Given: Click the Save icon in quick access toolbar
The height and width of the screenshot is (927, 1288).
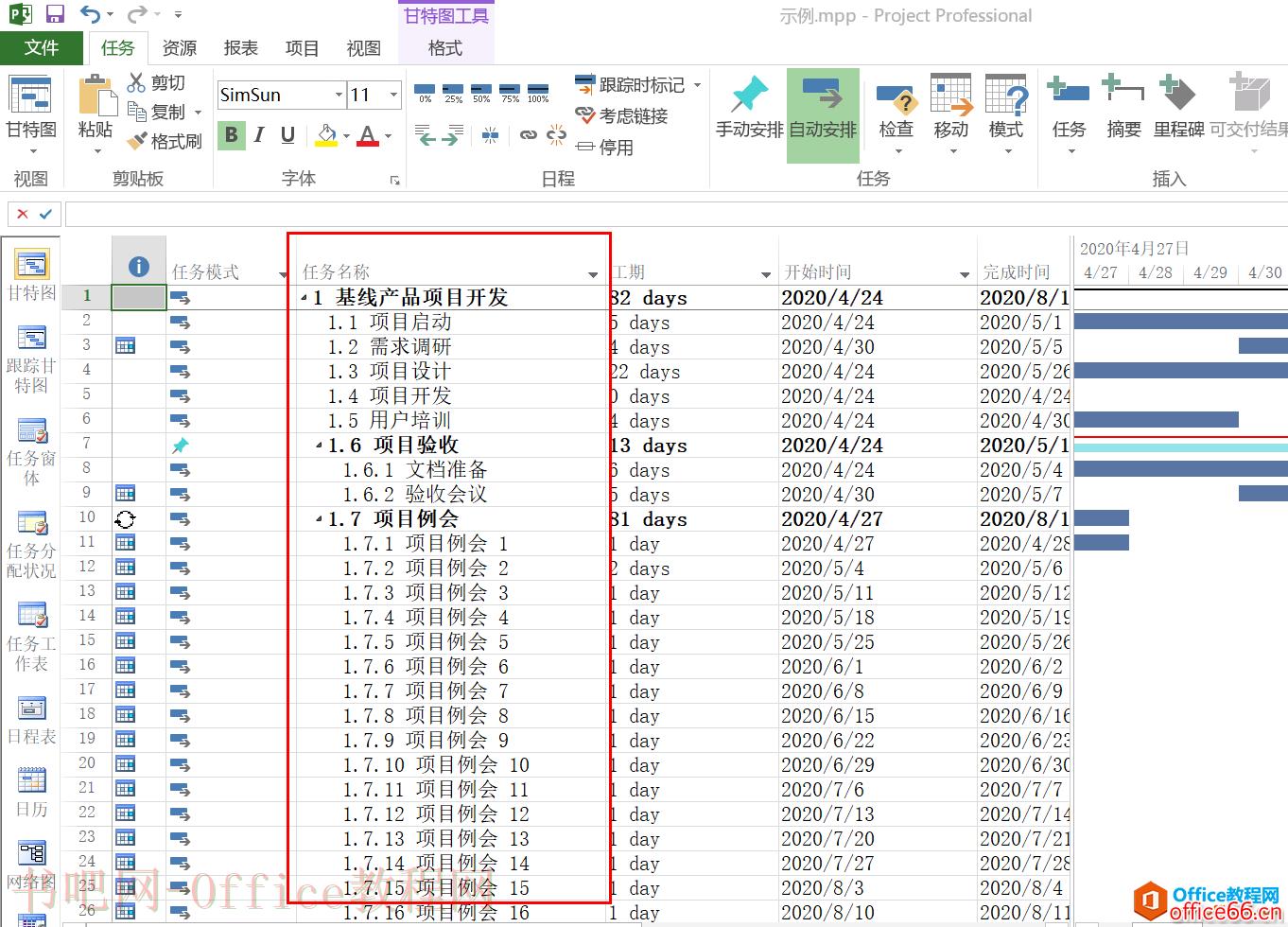Looking at the screenshot, I should click(x=55, y=14).
